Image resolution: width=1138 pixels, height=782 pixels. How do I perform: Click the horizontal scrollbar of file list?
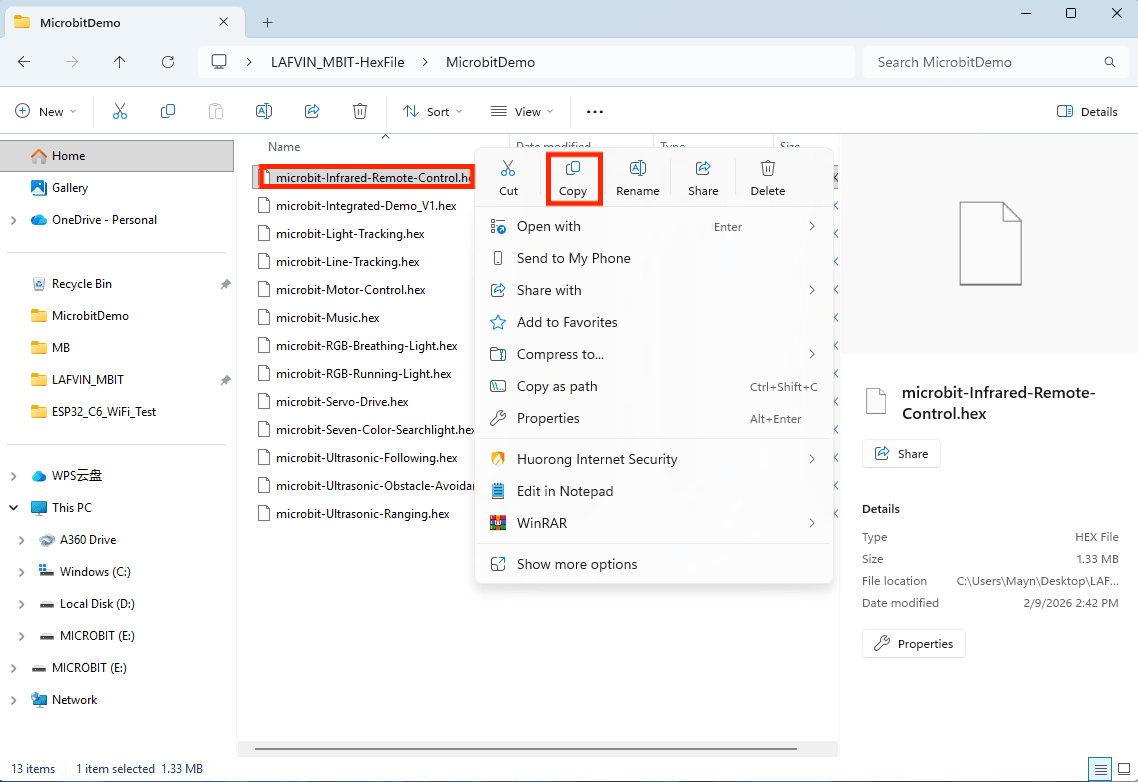(x=525, y=749)
